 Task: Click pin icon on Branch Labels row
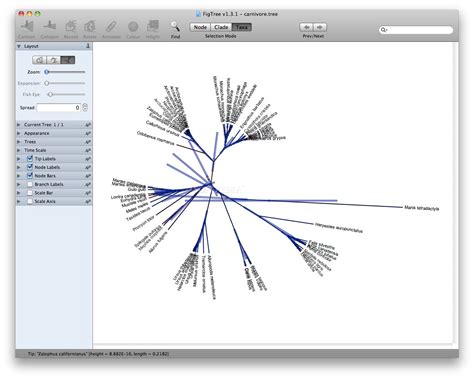point(88,184)
